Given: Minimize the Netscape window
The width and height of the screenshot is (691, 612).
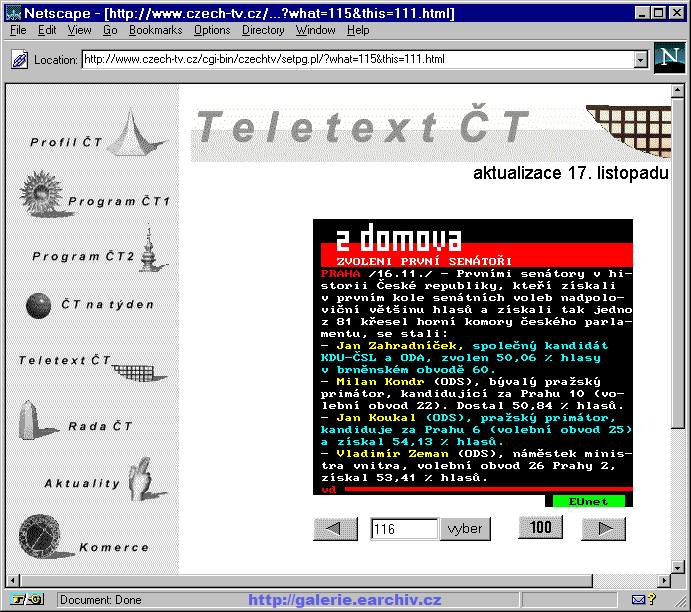Looking at the screenshot, I should click(x=643, y=13).
